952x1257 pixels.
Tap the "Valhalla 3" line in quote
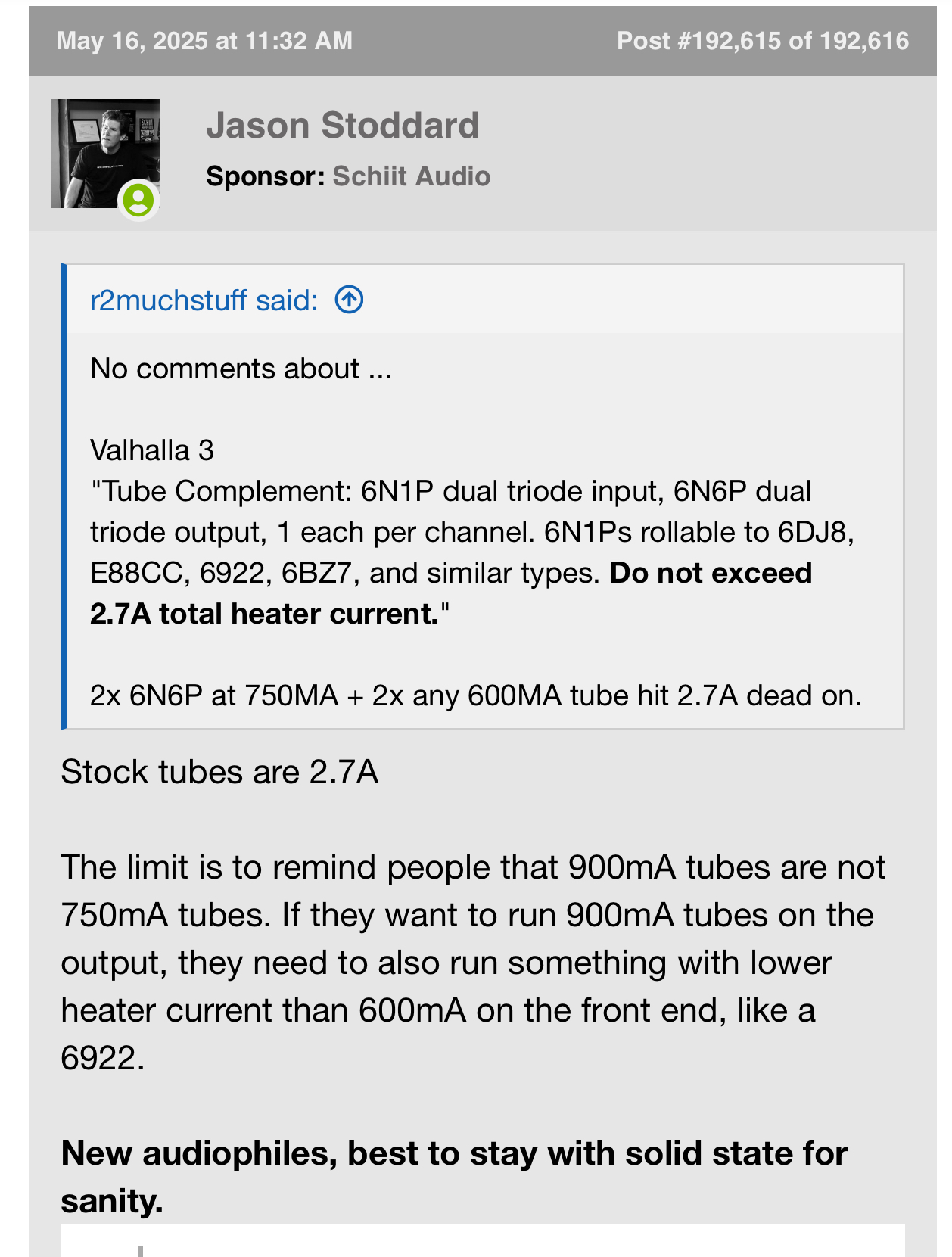tap(152, 450)
